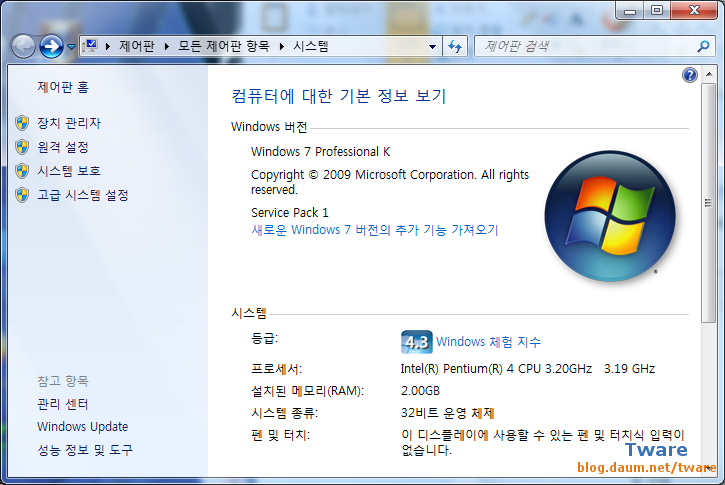Click the Windows 버전 section header
Viewport: 725px width, 485px height.
tap(269, 127)
